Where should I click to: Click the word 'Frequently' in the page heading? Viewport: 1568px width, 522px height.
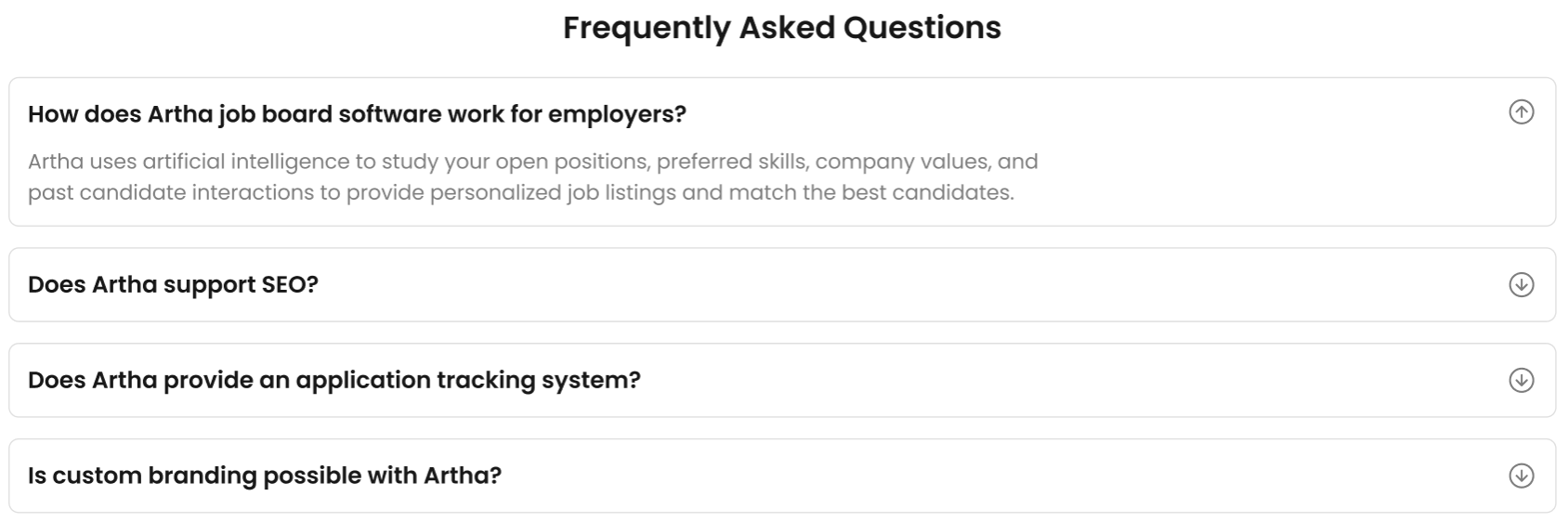pos(647,28)
